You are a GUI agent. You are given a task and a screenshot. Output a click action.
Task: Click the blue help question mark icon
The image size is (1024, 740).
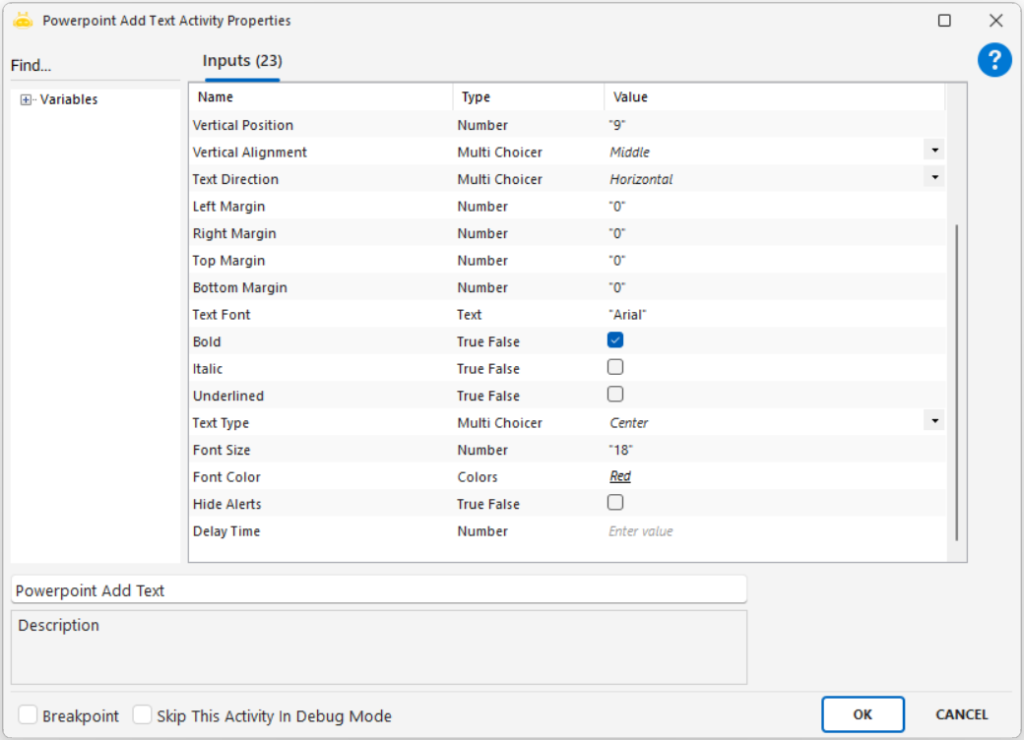(994, 60)
